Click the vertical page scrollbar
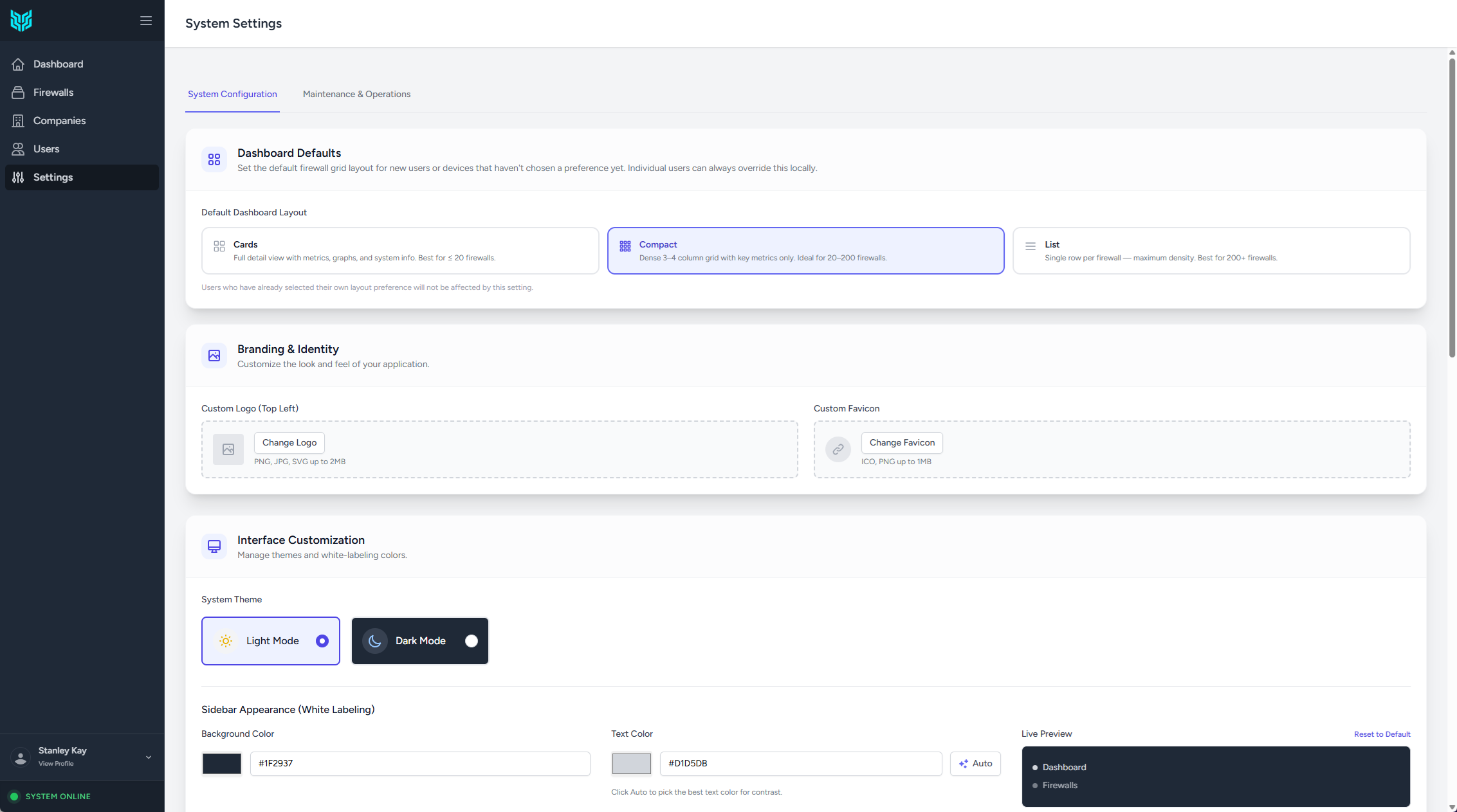 click(x=1452, y=208)
